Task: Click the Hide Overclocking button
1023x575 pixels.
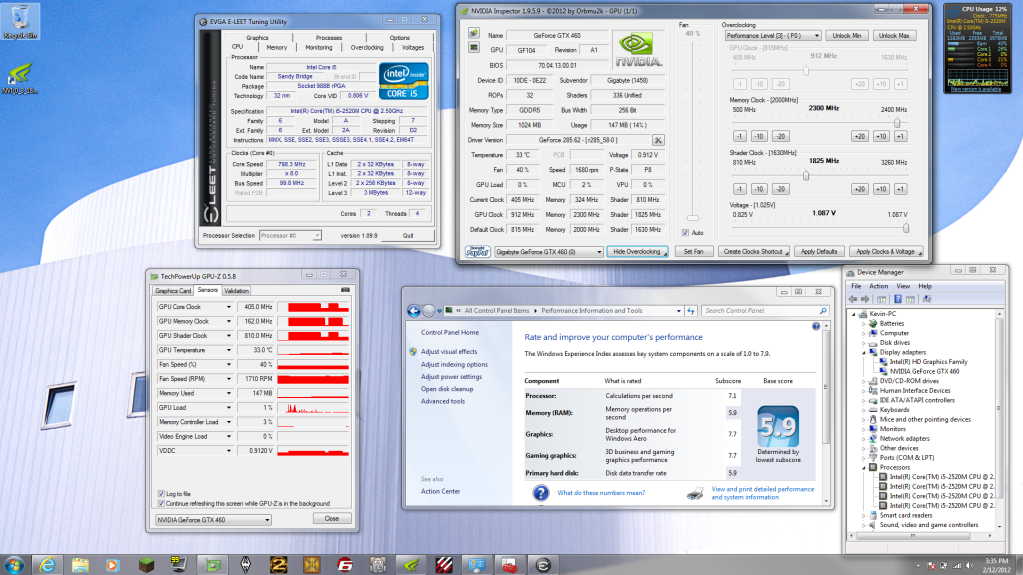Action: click(637, 252)
